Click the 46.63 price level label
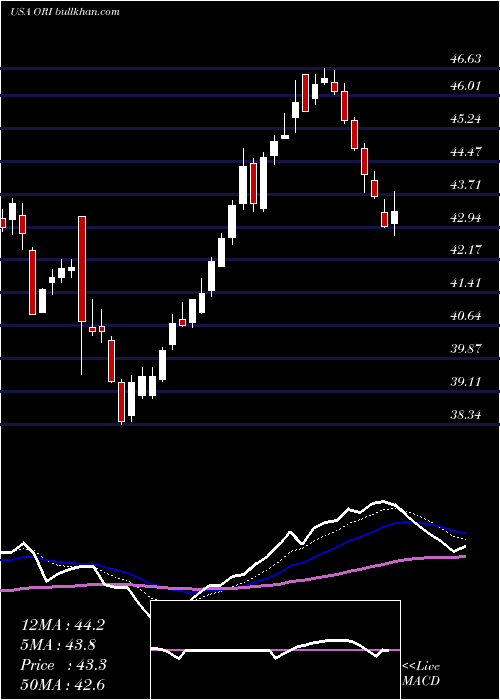500x700 pixels. tap(465, 58)
